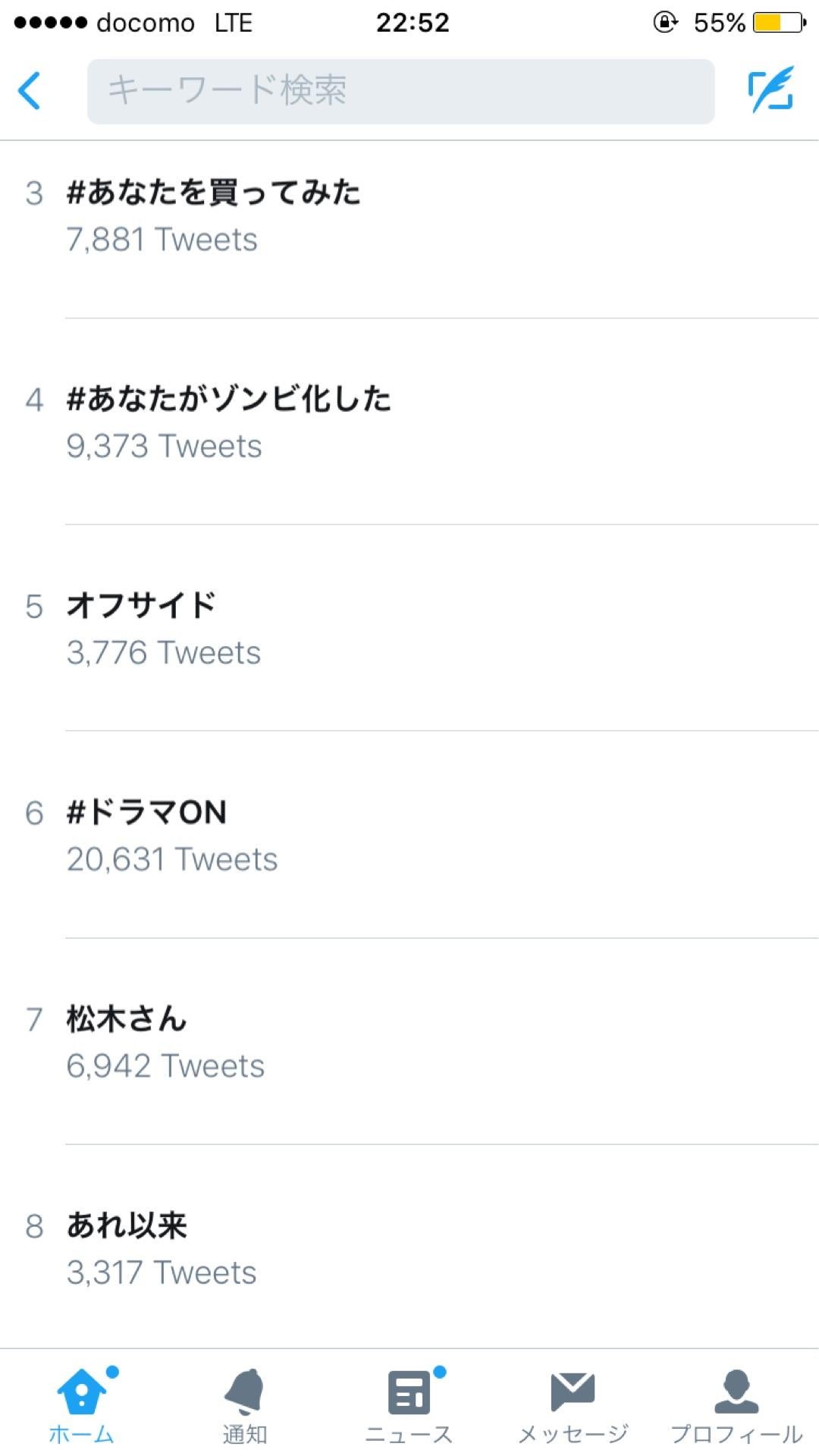Tap the news icon
This screenshot has height=1456, width=819.
click(409, 1393)
